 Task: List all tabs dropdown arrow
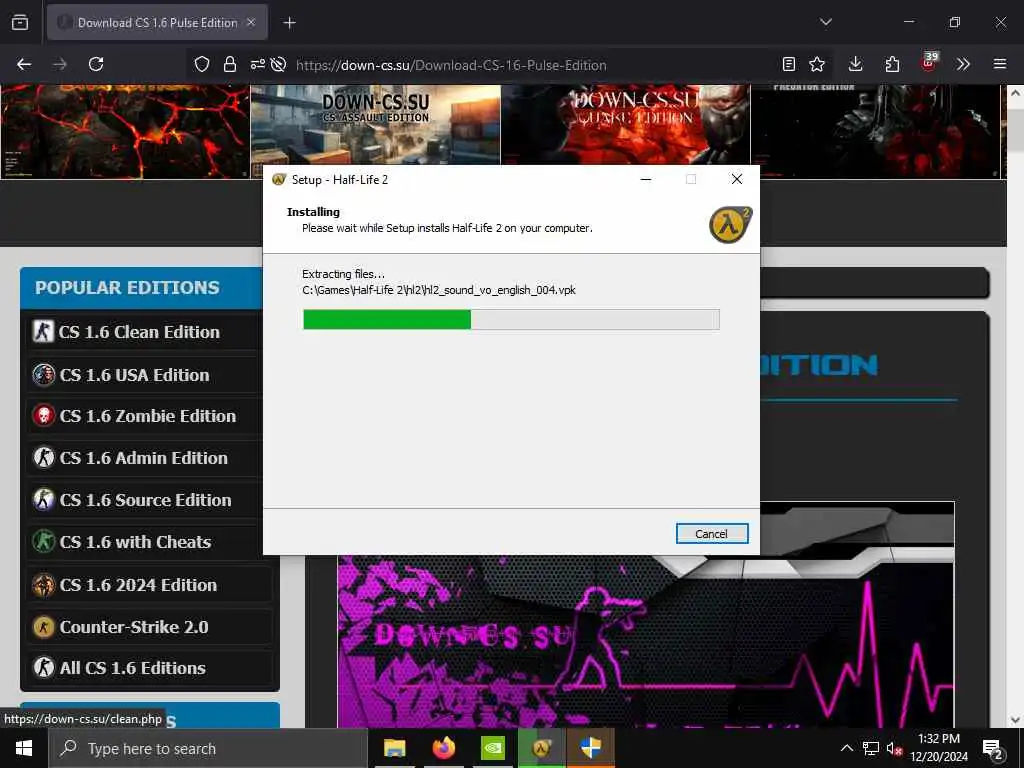point(825,22)
